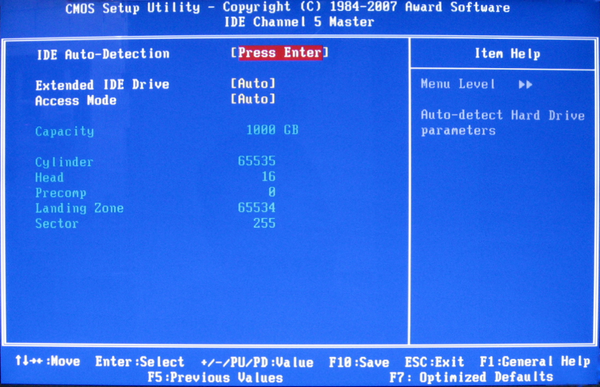The width and height of the screenshot is (600, 387).
Task: Click the Extended IDE Drive label
Action: tap(102, 85)
